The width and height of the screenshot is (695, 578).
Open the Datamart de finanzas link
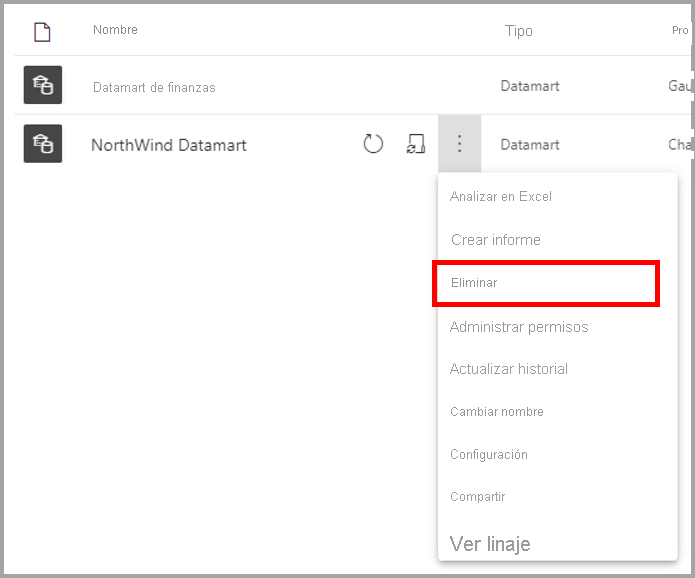coord(154,87)
